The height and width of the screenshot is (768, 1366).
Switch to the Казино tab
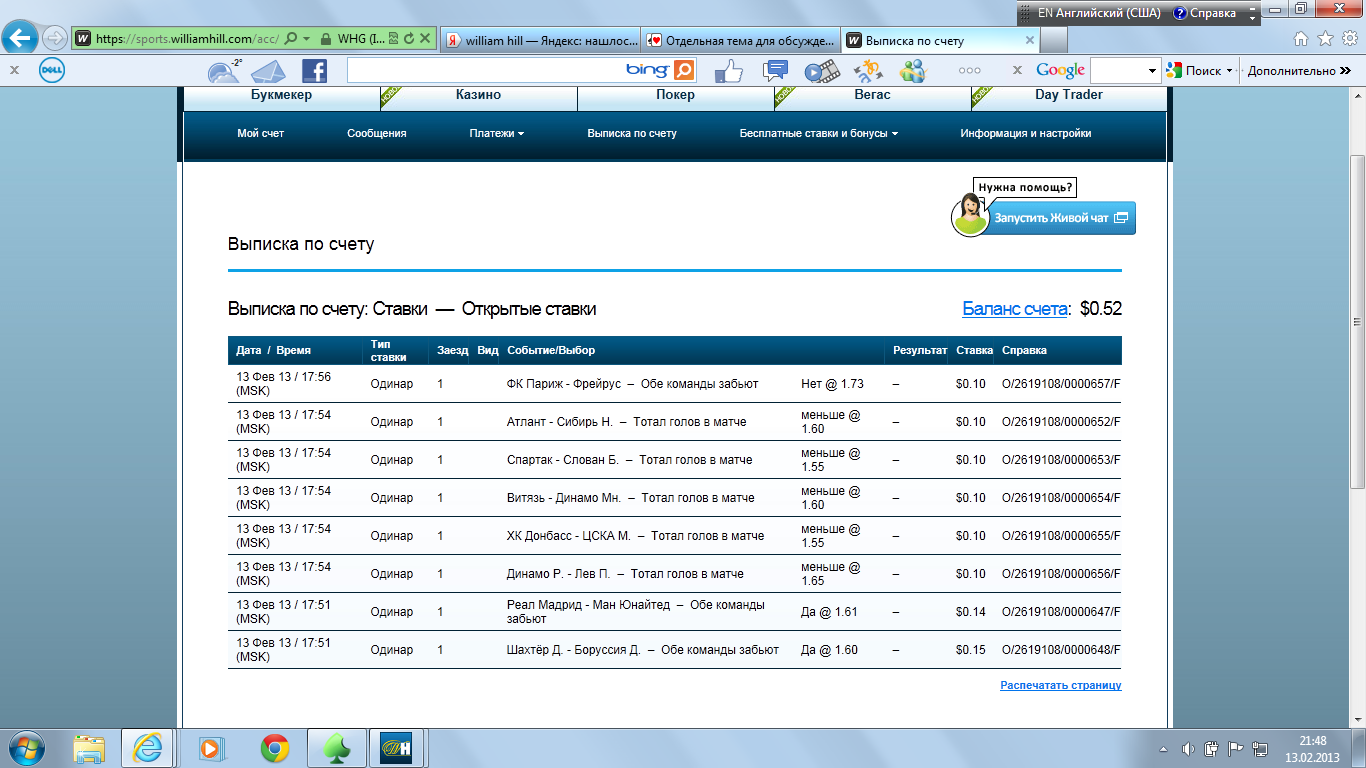coord(478,95)
